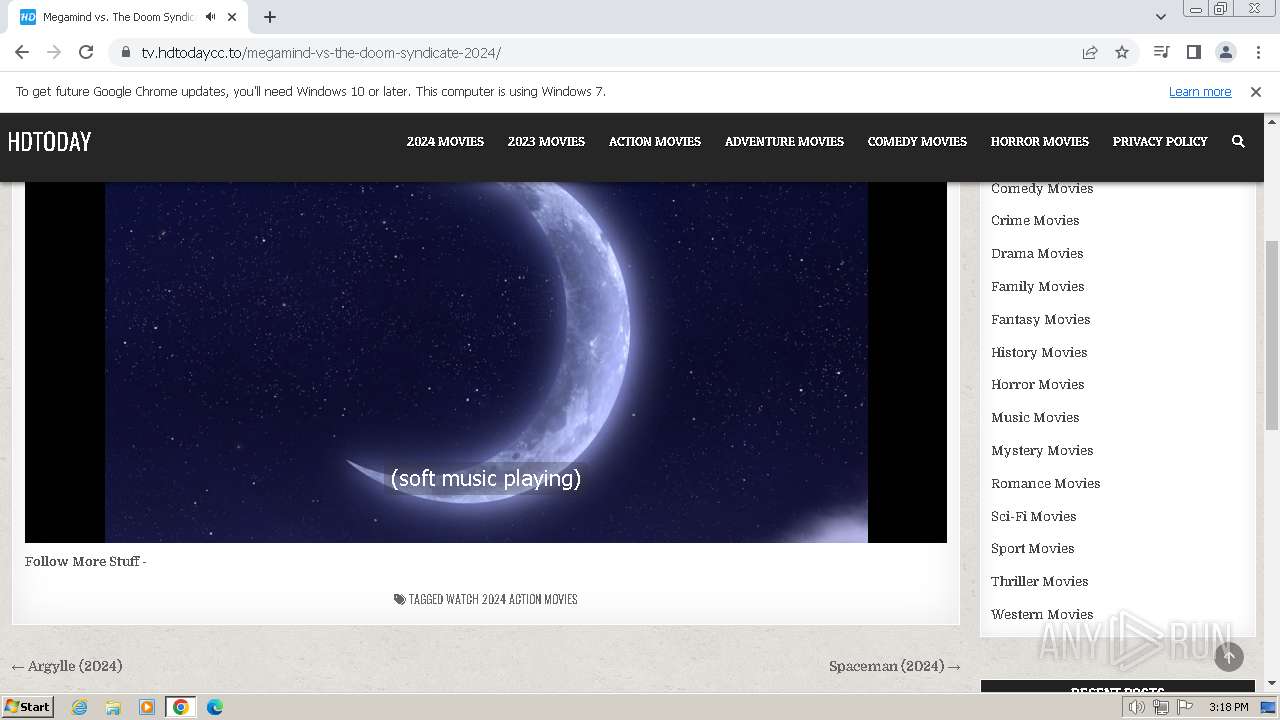Viewport: 1280px width, 720px height.
Task: Open Microsoft Edge from the taskbar
Action: pos(214,707)
